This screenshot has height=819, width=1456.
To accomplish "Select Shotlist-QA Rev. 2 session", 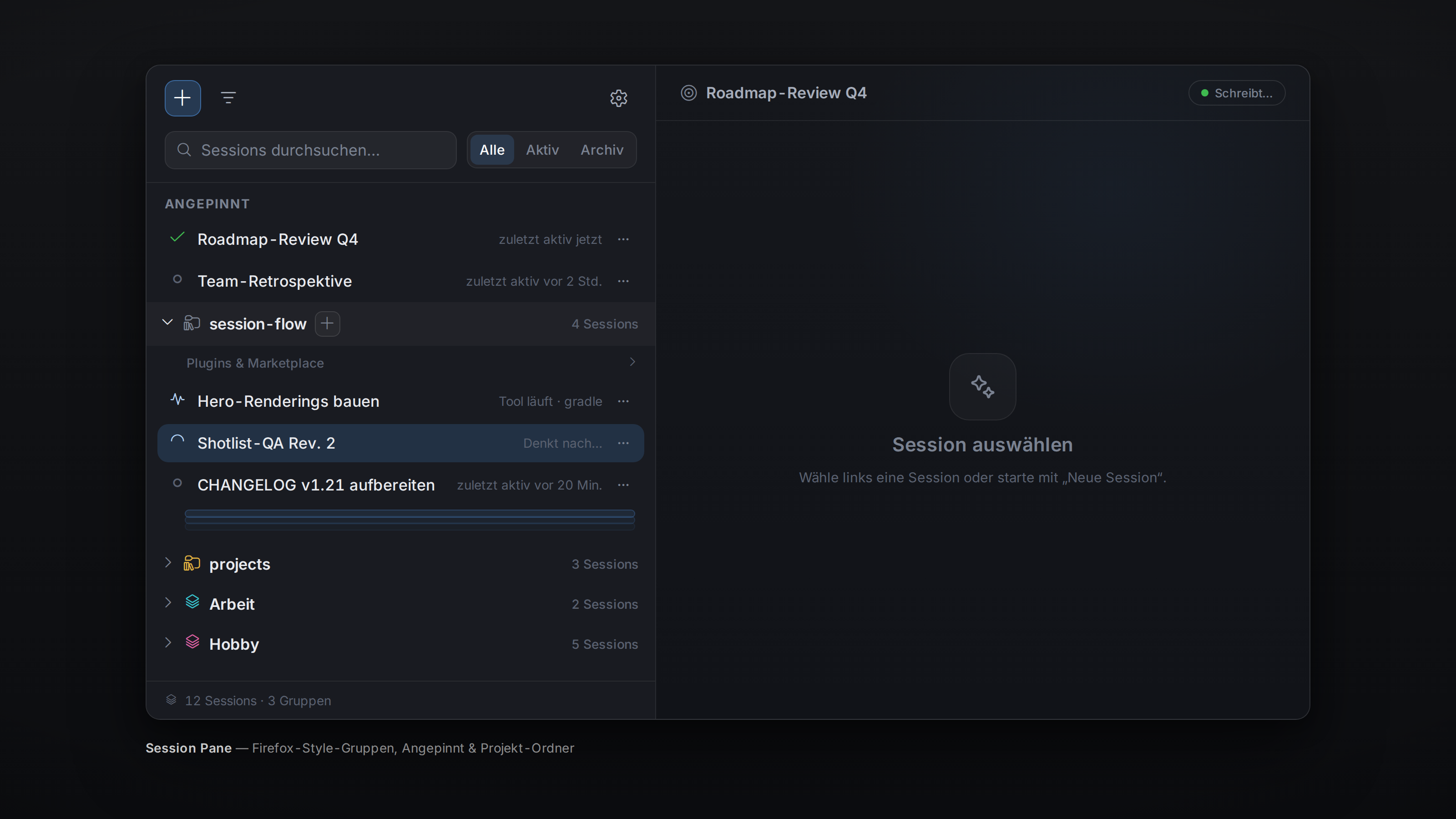I will coord(401,443).
